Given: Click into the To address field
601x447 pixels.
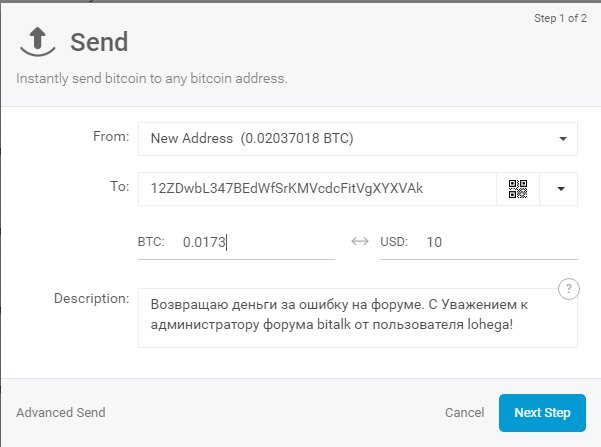Looking at the screenshot, I should (317, 188).
